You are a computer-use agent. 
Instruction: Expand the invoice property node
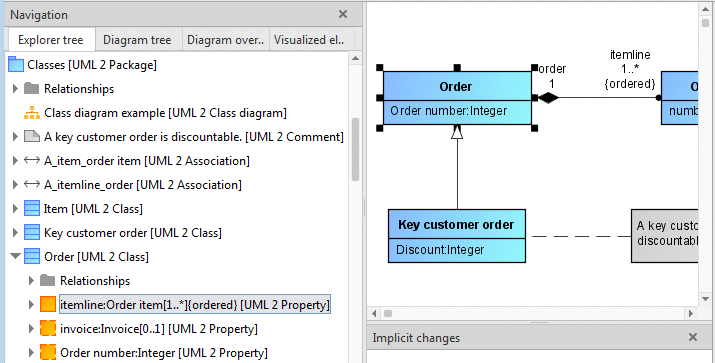coord(31,328)
